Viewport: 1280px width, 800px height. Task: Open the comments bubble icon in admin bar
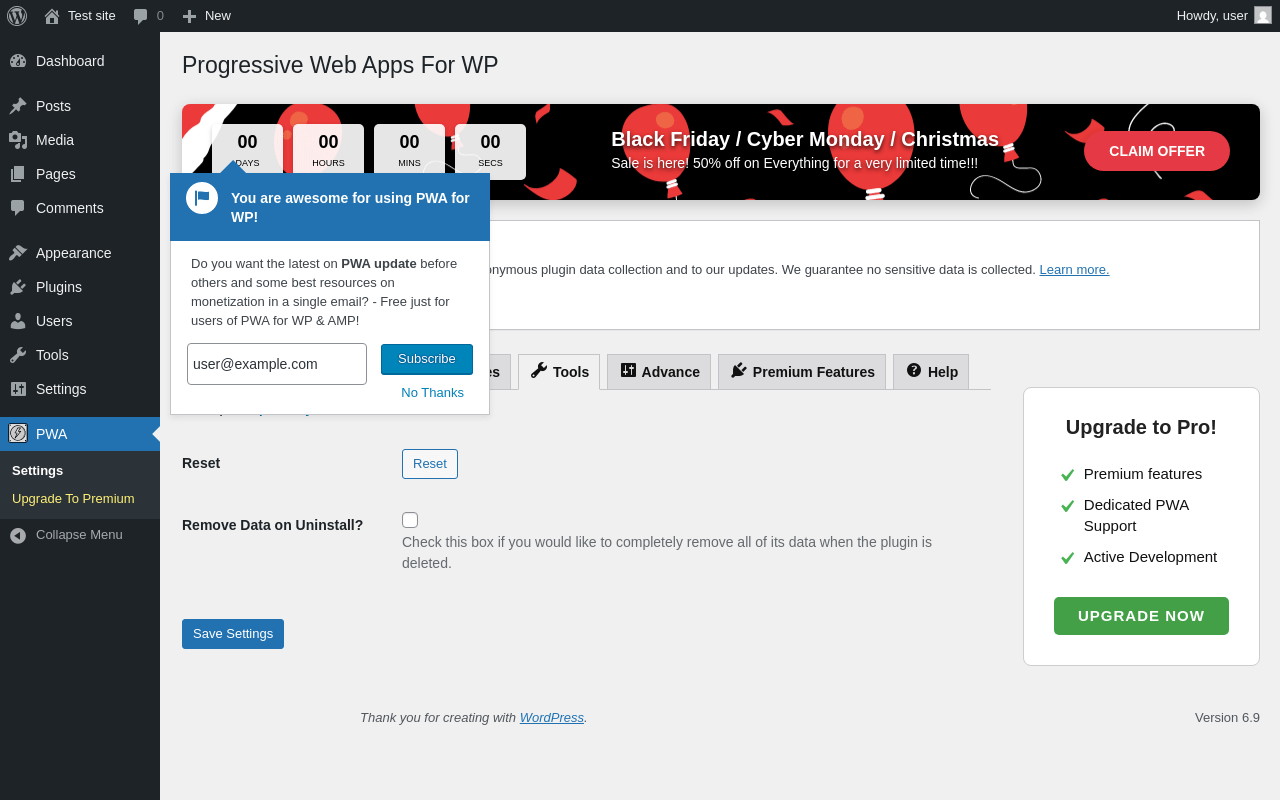(x=141, y=16)
